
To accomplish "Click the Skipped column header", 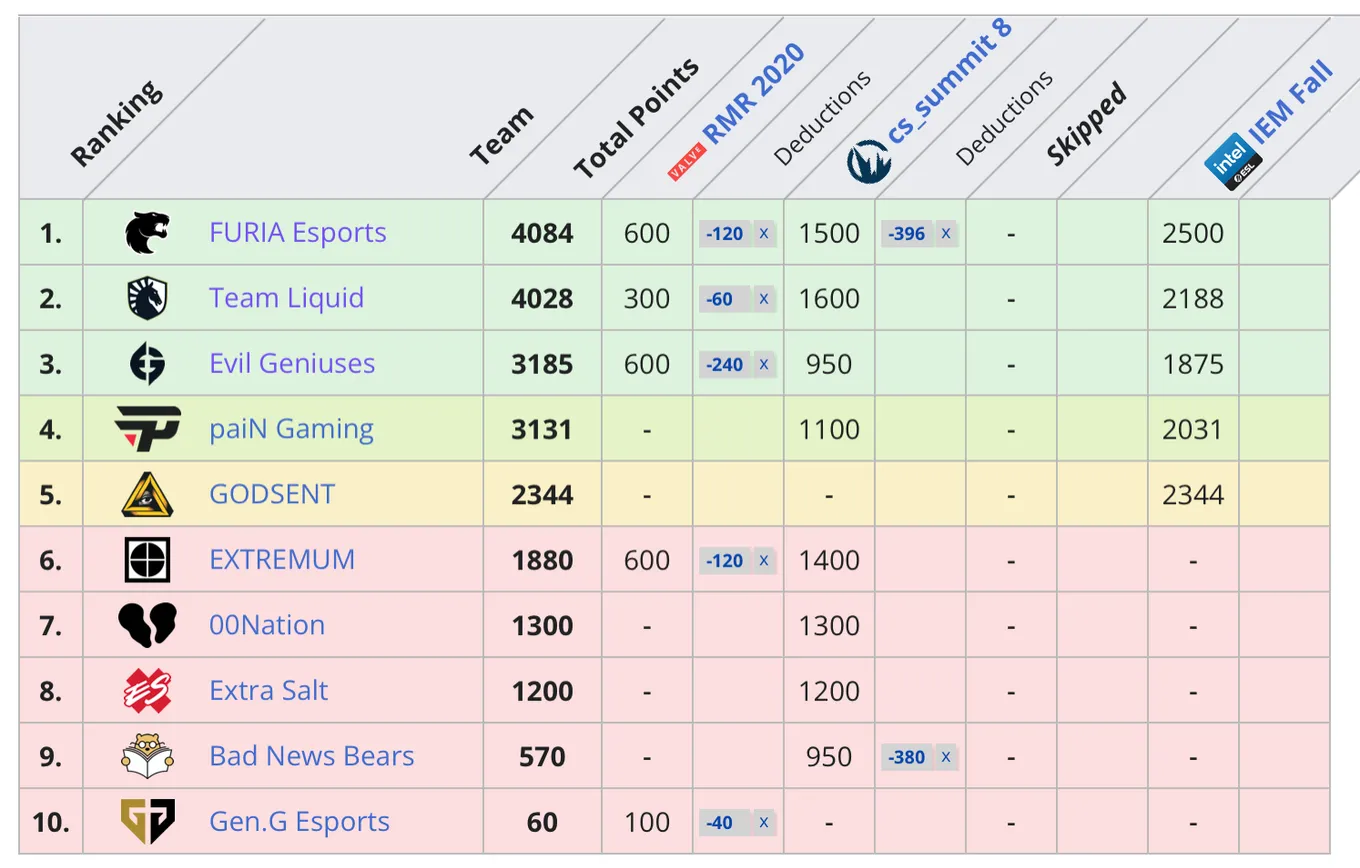I will [1087, 125].
